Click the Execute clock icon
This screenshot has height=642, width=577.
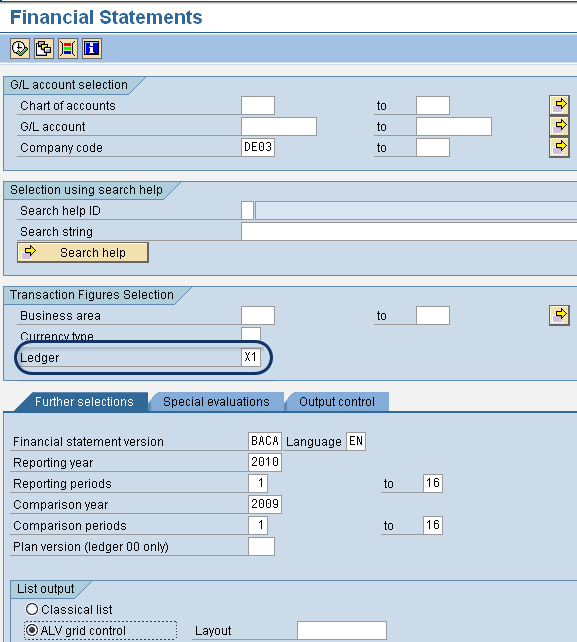[x=20, y=49]
